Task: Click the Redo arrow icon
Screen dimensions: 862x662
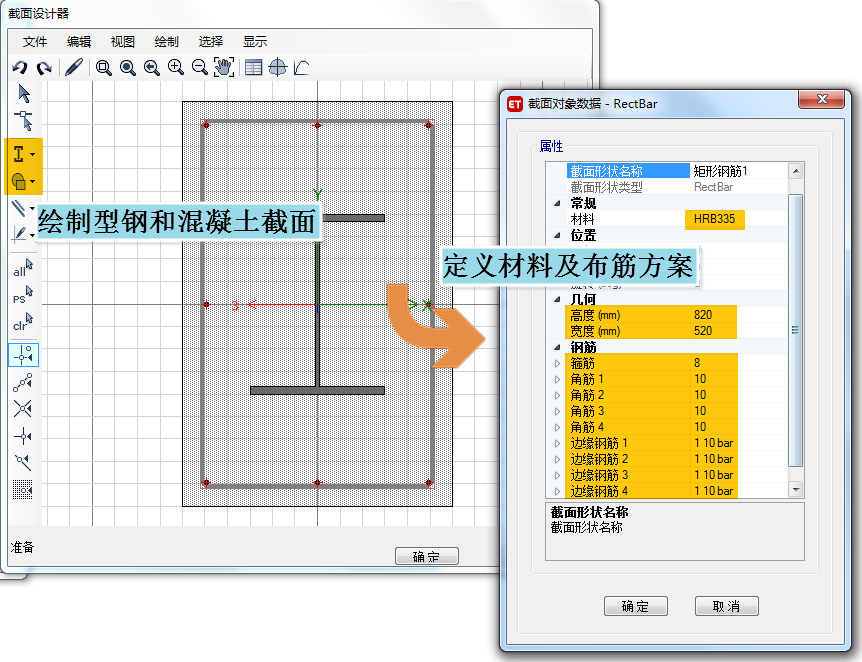Action: click(x=43, y=68)
